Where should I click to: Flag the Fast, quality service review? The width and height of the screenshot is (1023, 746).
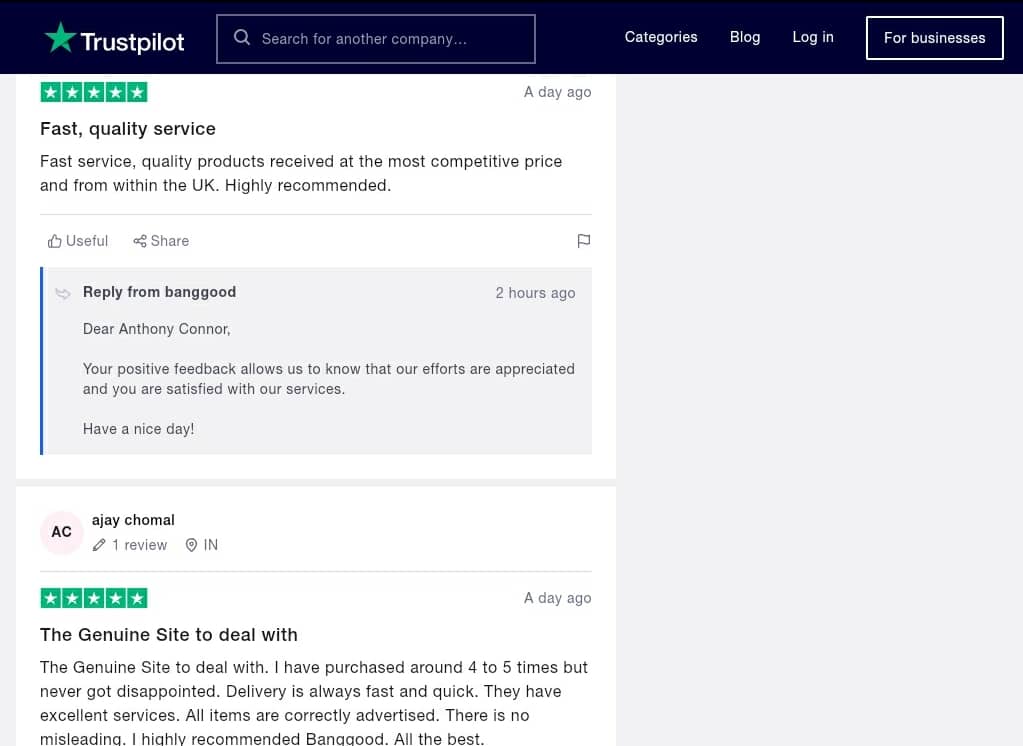click(x=584, y=241)
